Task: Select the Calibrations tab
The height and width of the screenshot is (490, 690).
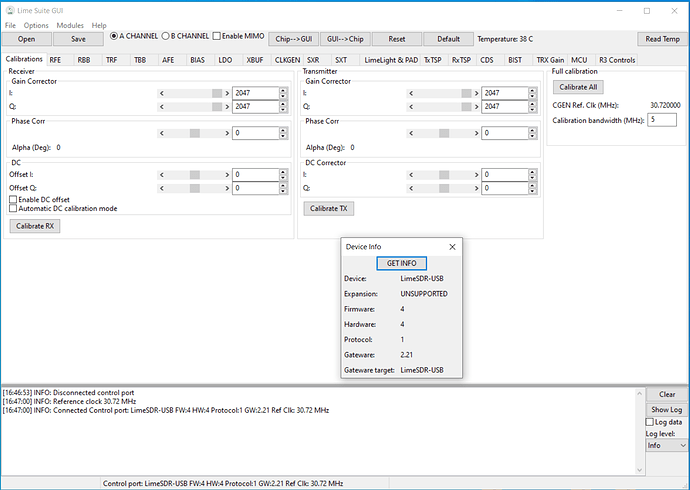Action: pos(24,59)
